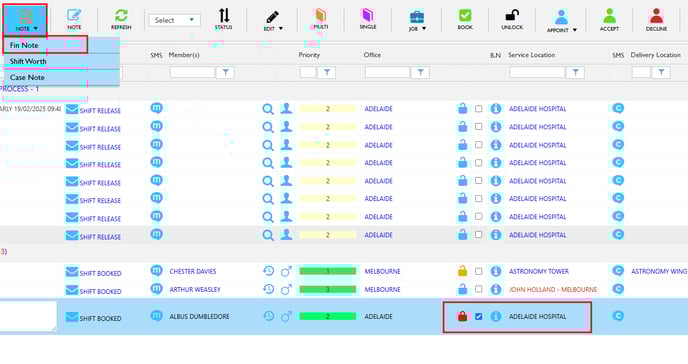
Task: Sort by Service Location column header
Action: coord(531,55)
